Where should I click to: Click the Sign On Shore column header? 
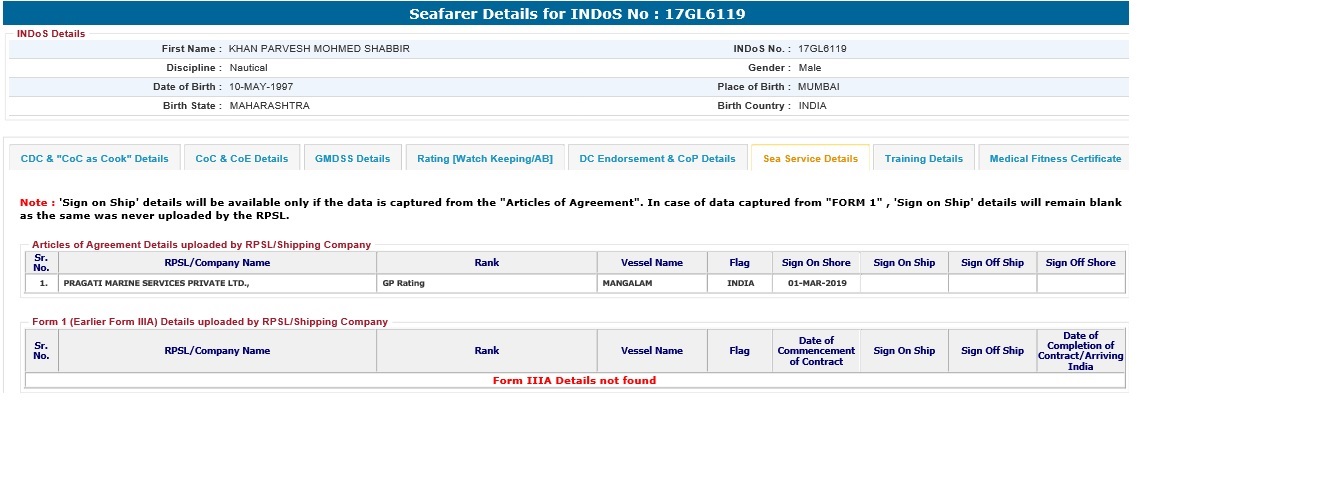[x=816, y=263]
